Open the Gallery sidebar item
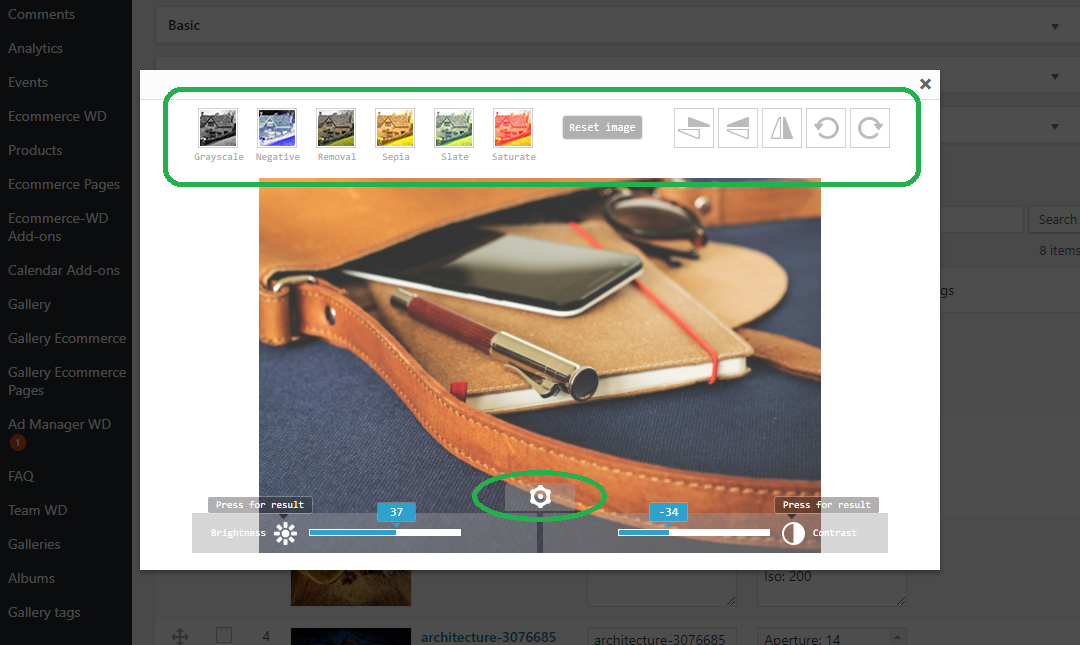Image resolution: width=1080 pixels, height=645 pixels. (x=29, y=304)
